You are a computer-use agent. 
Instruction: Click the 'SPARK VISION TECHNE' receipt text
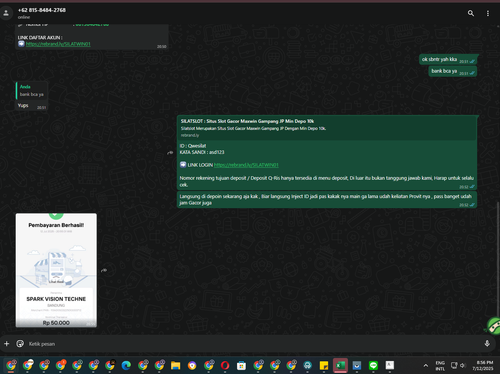click(x=56, y=299)
